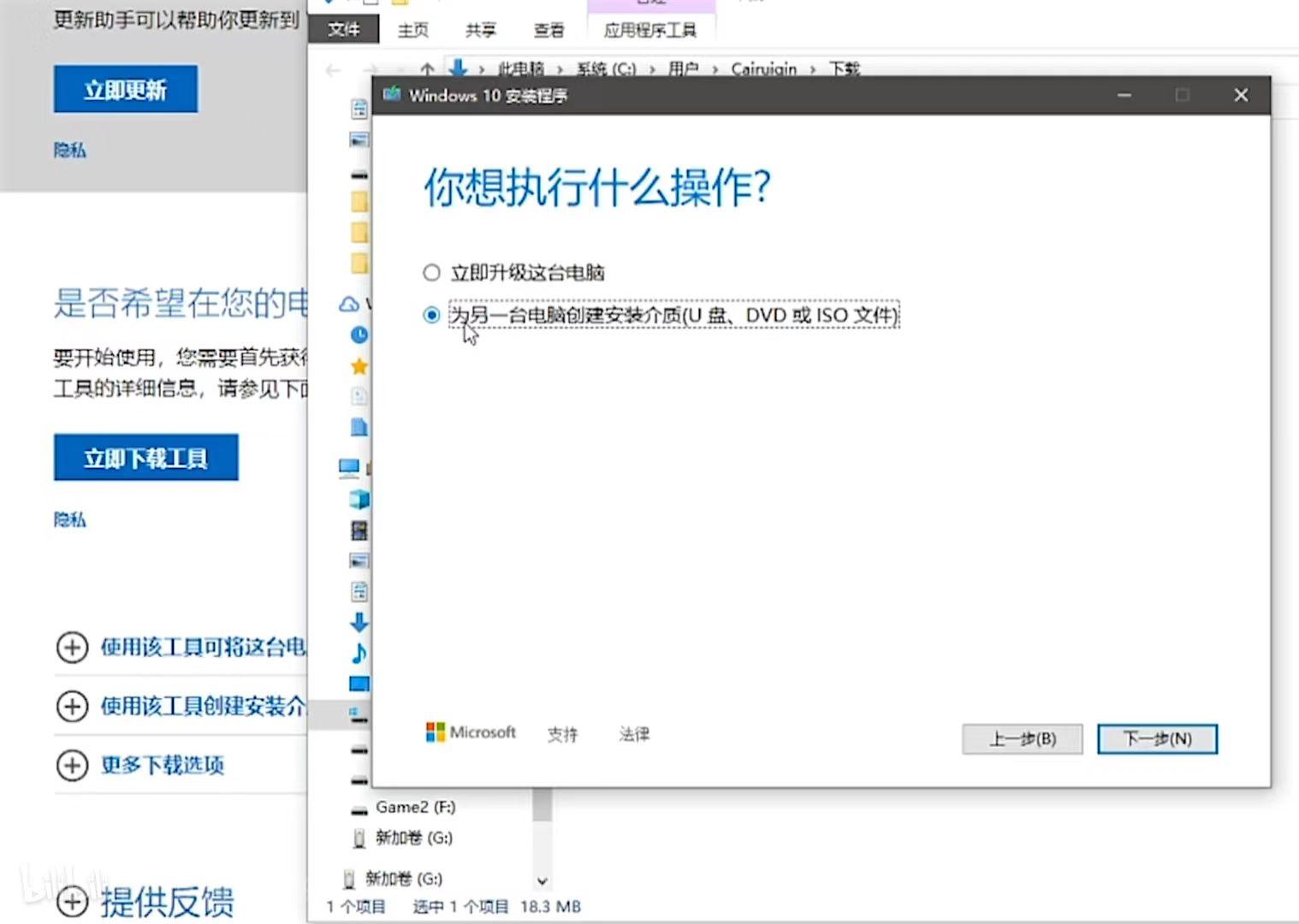The width and height of the screenshot is (1299, 924).
Task: Open the 支持 link in the setup dialog
Action: pyautogui.click(x=562, y=734)
